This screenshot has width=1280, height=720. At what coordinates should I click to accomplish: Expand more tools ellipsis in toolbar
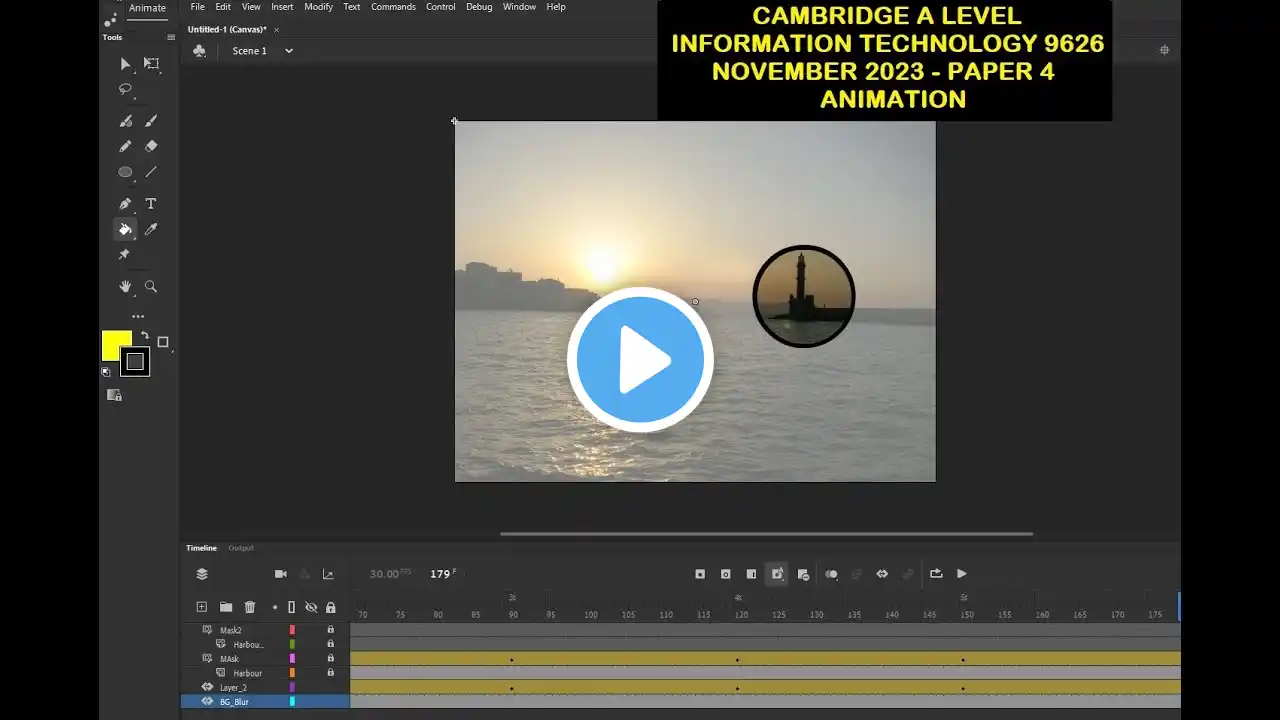pos(138,316)
